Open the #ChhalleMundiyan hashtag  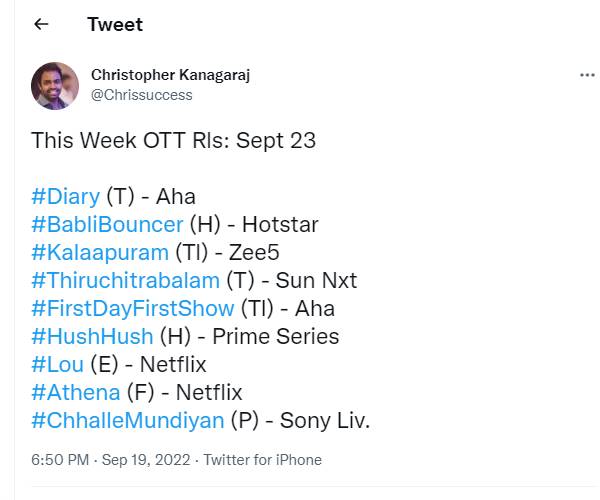pyautogui.click(x=128, y=420)
